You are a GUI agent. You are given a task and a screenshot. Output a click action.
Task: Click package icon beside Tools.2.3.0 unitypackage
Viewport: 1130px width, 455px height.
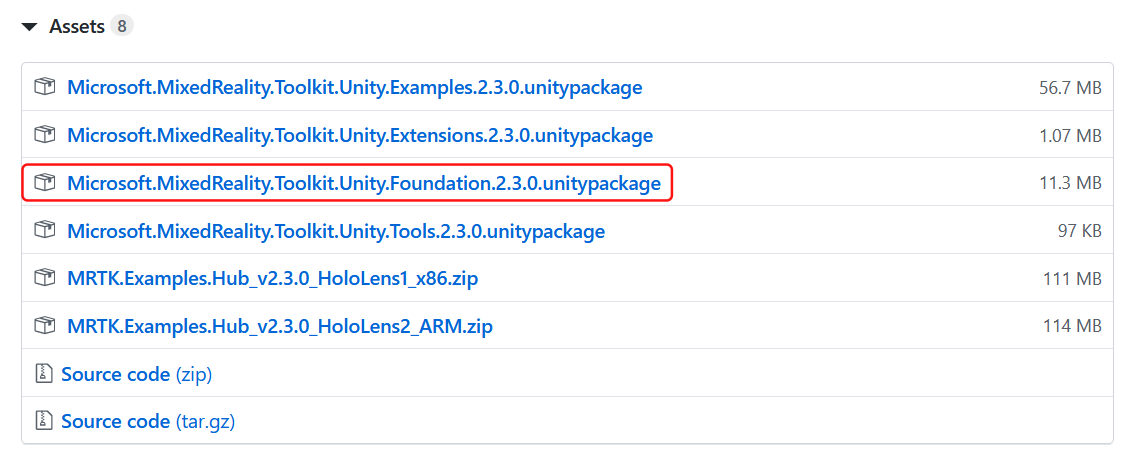[44, 231]
